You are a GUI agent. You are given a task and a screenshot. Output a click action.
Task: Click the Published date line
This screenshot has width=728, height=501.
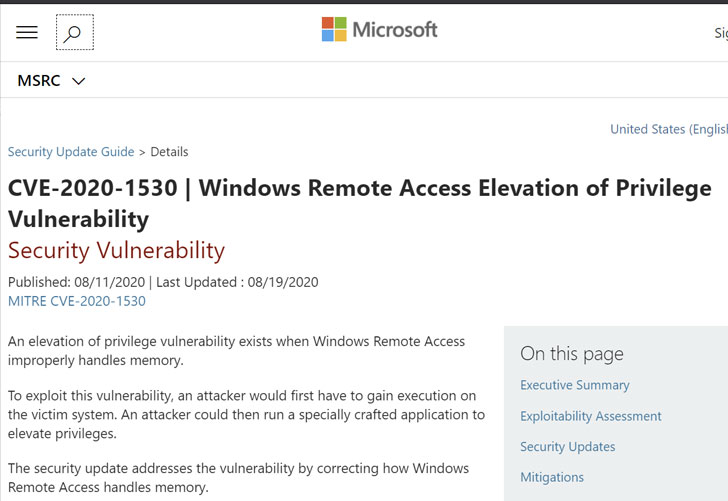(x=163, y=282)
